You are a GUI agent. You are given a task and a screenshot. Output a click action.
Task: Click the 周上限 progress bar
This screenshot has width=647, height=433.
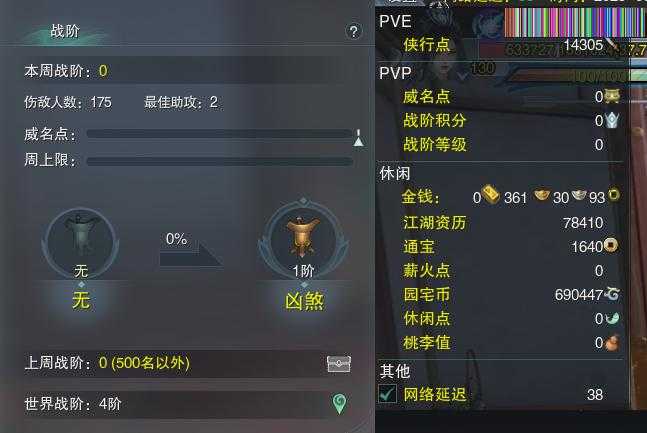coord(220,161)
